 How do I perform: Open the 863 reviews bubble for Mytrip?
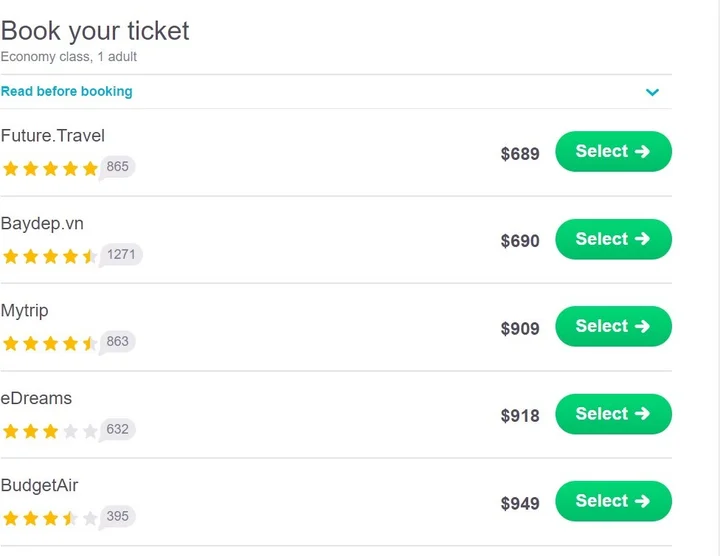118,341
